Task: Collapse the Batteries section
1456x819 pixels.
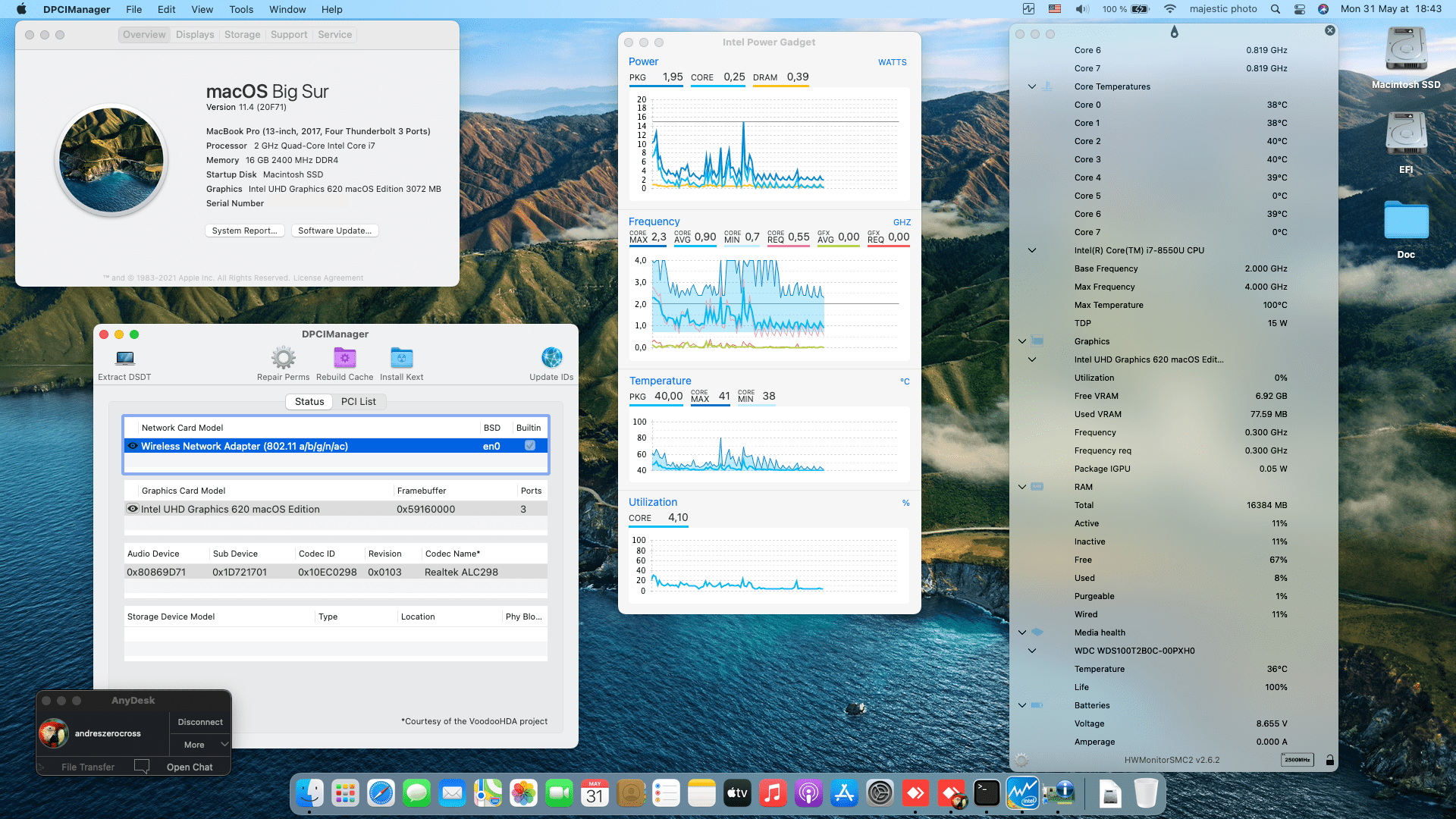Action: click(1022, 705)
